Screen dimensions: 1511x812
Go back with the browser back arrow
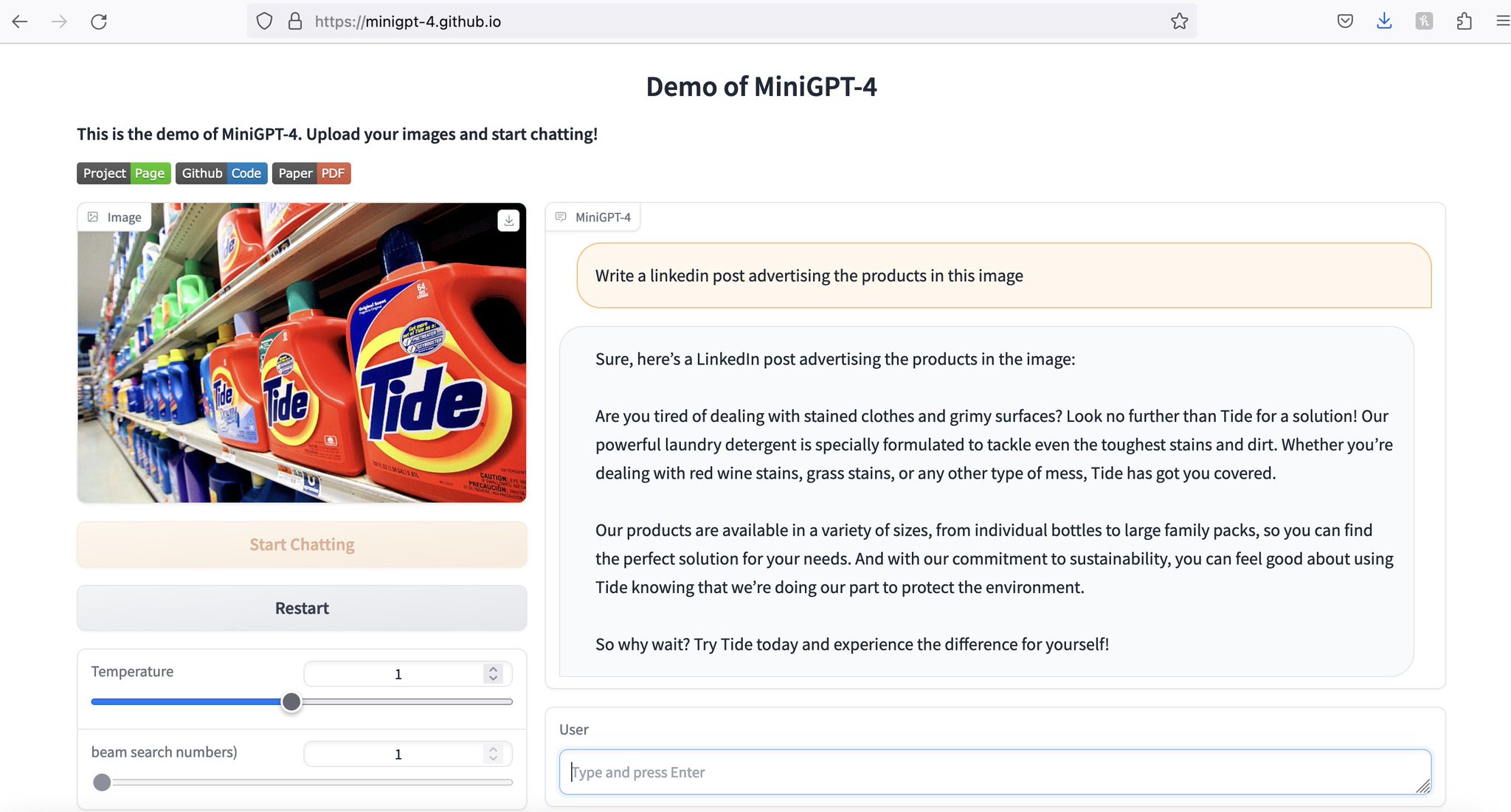click(x=20, y=21)
